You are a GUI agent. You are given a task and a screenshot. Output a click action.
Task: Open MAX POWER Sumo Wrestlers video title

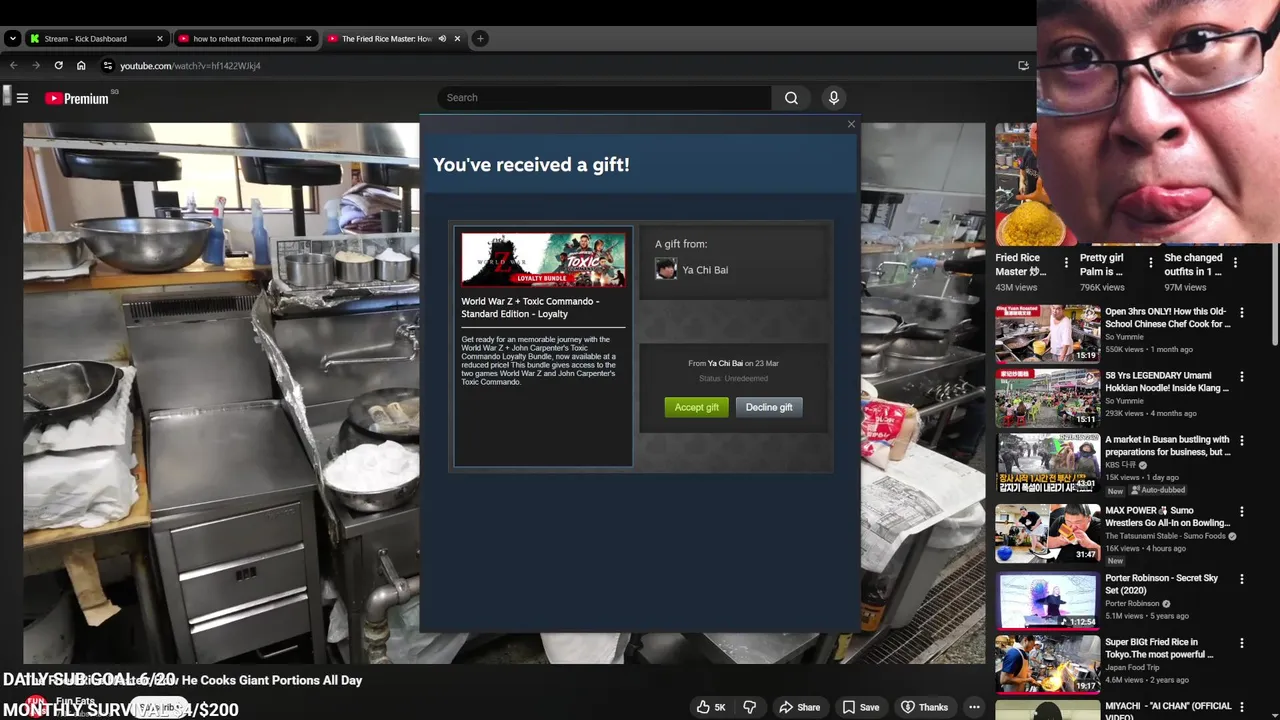click(1167, 516)
